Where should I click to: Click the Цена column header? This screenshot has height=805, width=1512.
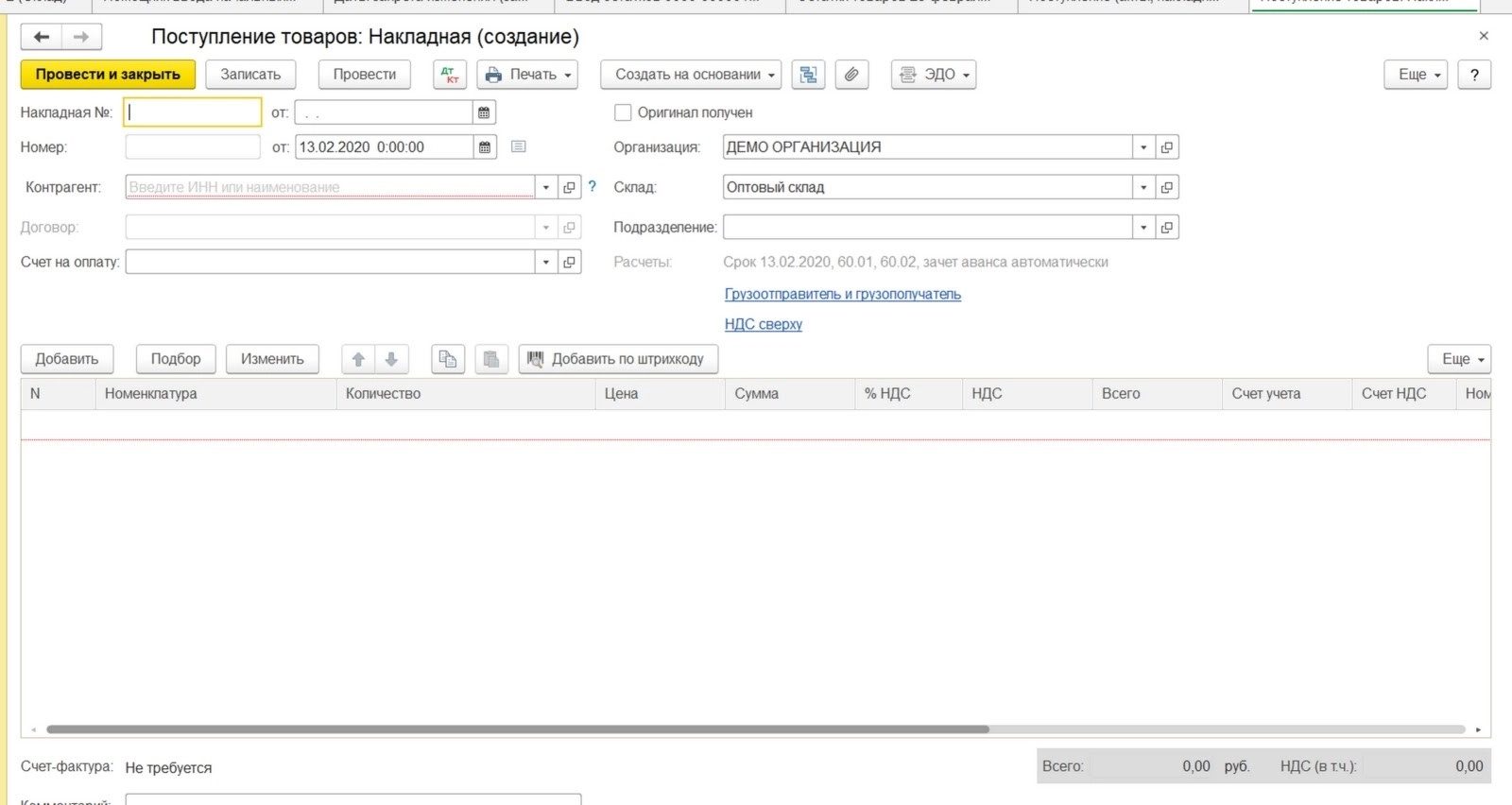click(x=661, y=394)
